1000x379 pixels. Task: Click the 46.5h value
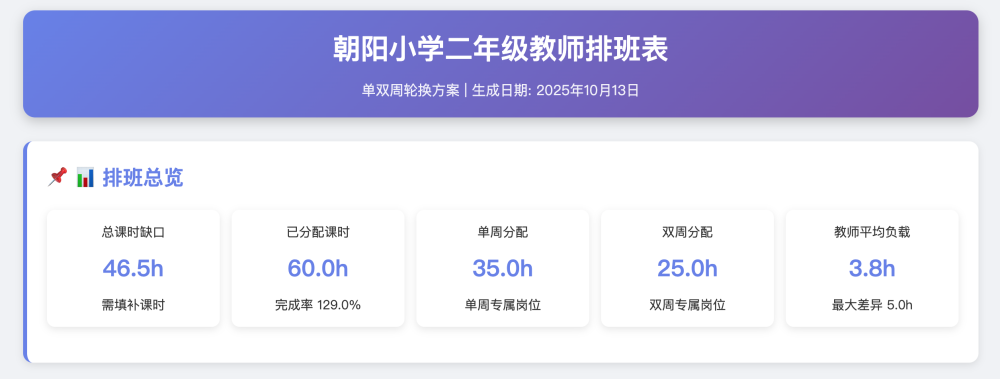click(133, 268)
